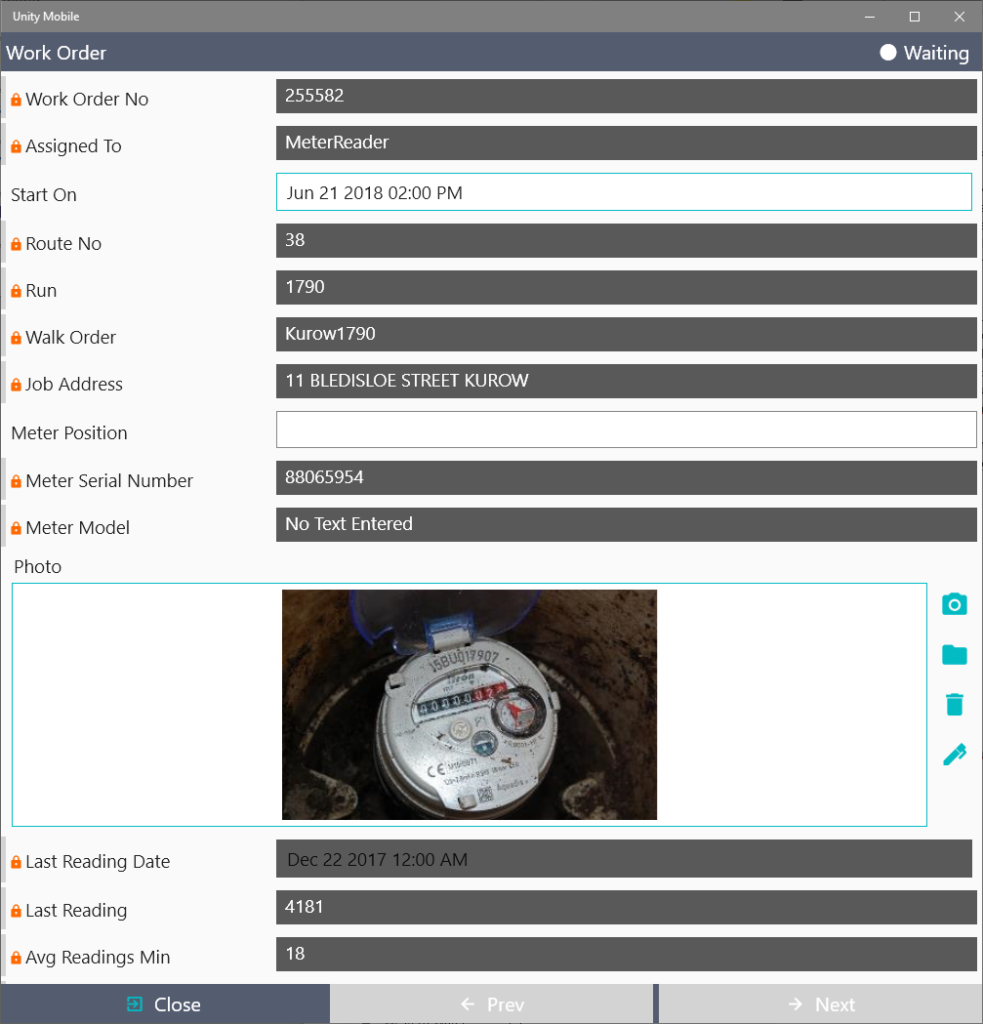
Task: Click the lock icon beside Meter Serial Number
Action: point(16,481)
